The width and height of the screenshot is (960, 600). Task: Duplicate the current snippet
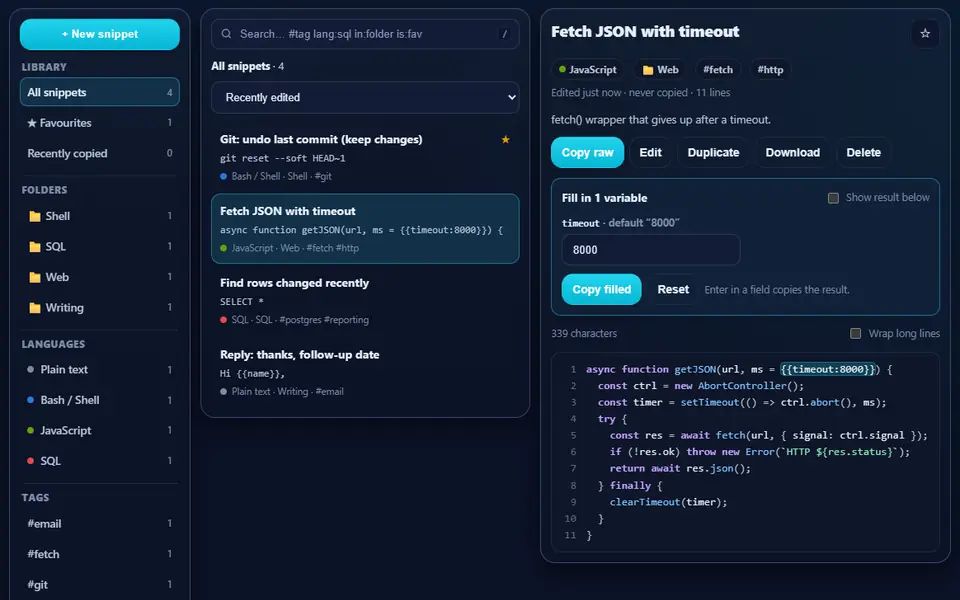point(713,152)
